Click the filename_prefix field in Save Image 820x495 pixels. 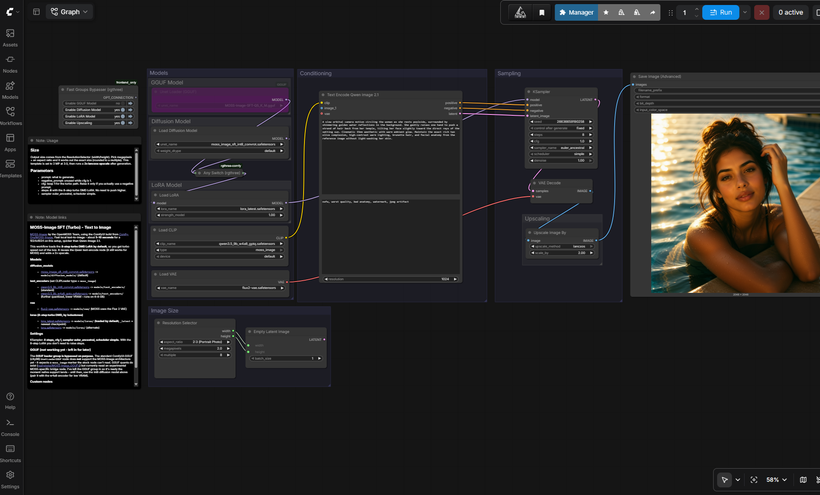pos(727,90)
